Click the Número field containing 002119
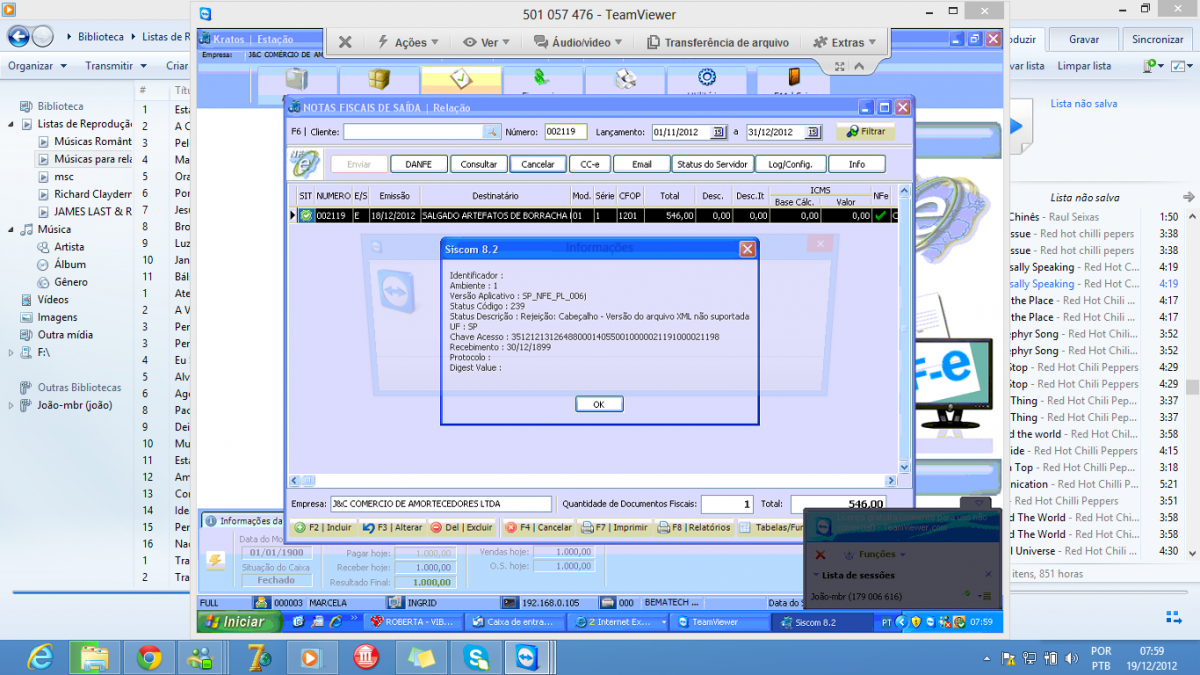 click(565, 132)
